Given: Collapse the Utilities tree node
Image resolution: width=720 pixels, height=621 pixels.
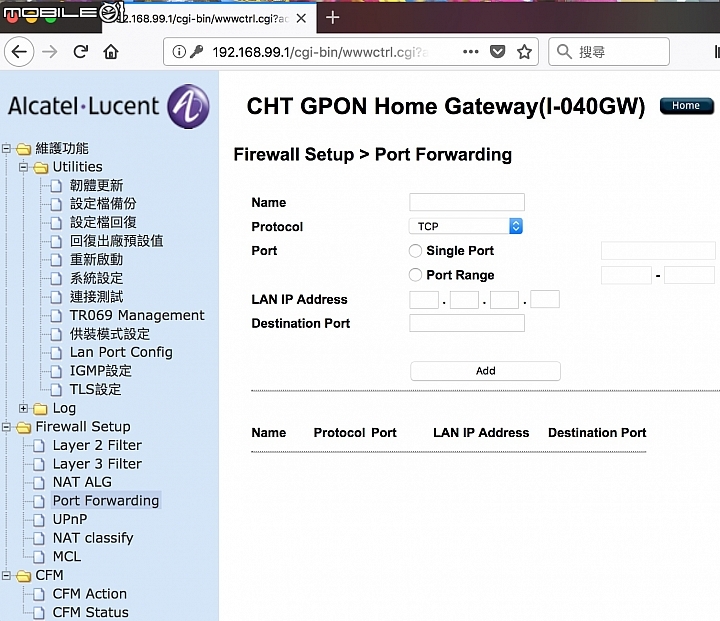Looking at the screenshot, I should [23, 167].
